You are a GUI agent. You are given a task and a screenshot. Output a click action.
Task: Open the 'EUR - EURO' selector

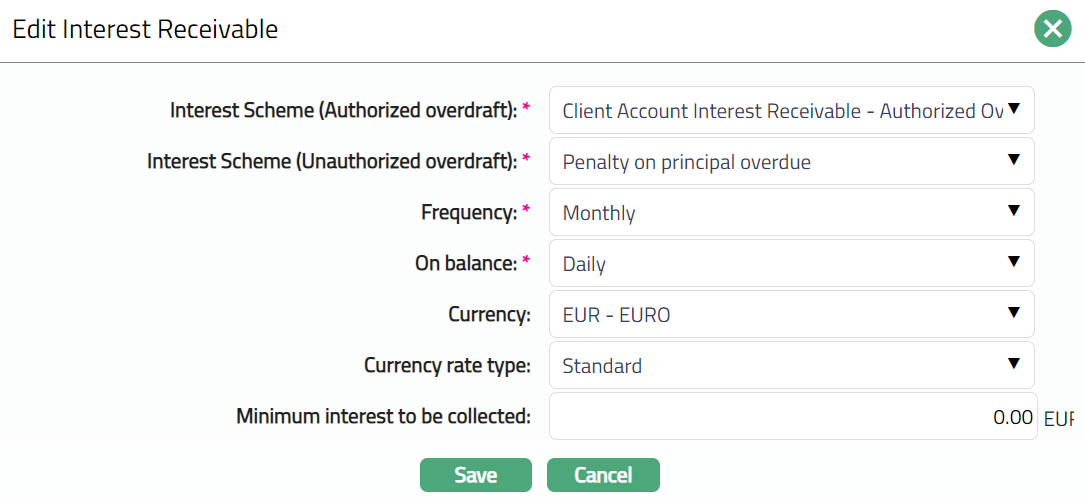tap(791, 315)
